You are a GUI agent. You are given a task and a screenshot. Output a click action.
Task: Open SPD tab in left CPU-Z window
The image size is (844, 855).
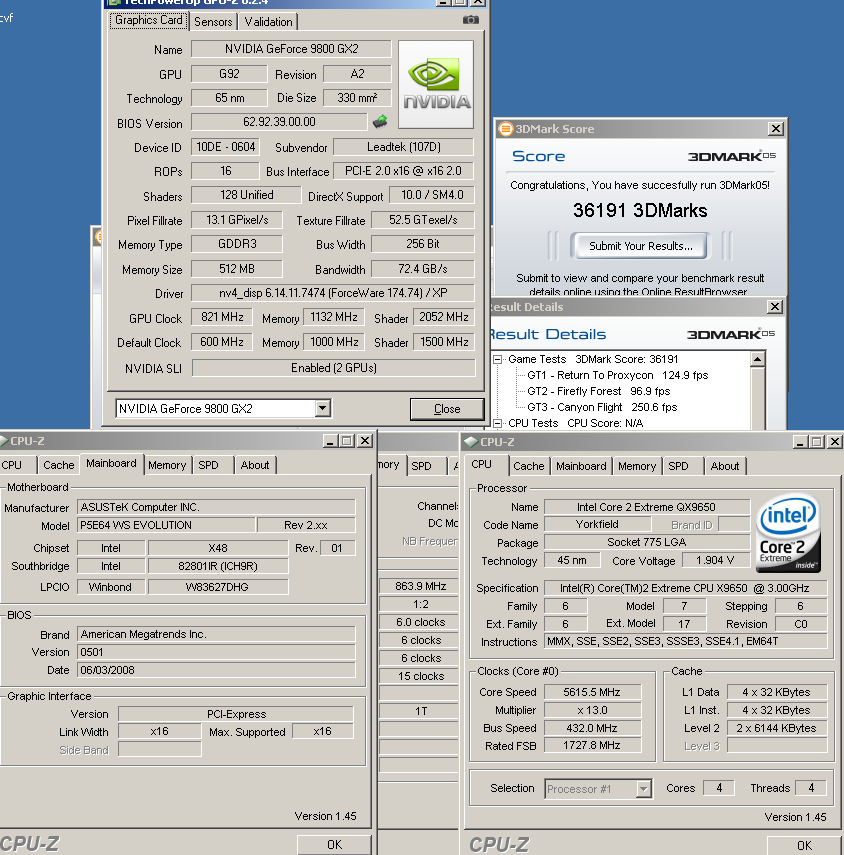pos(208,465)
